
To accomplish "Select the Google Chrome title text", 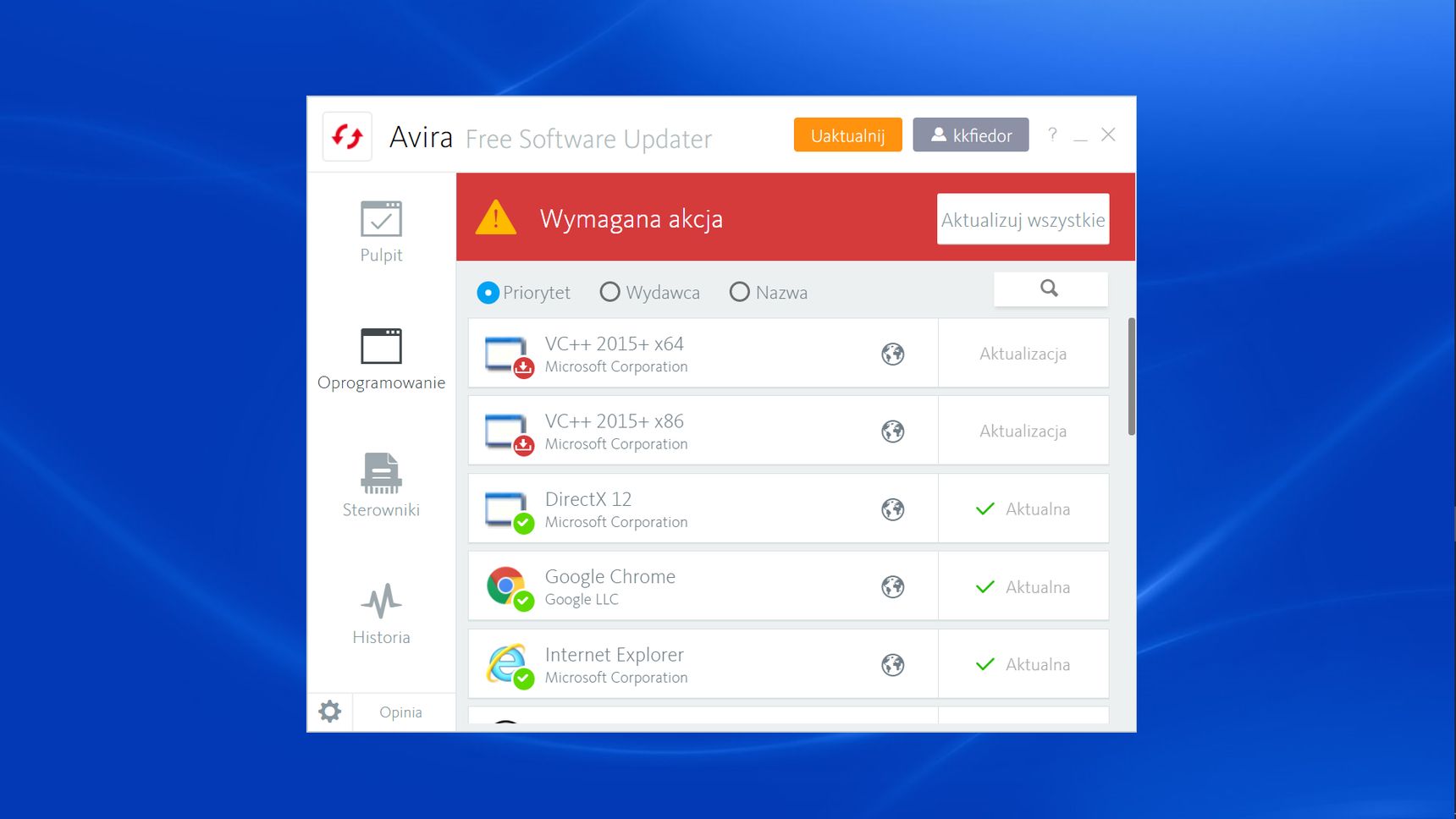I will (610, 577).
